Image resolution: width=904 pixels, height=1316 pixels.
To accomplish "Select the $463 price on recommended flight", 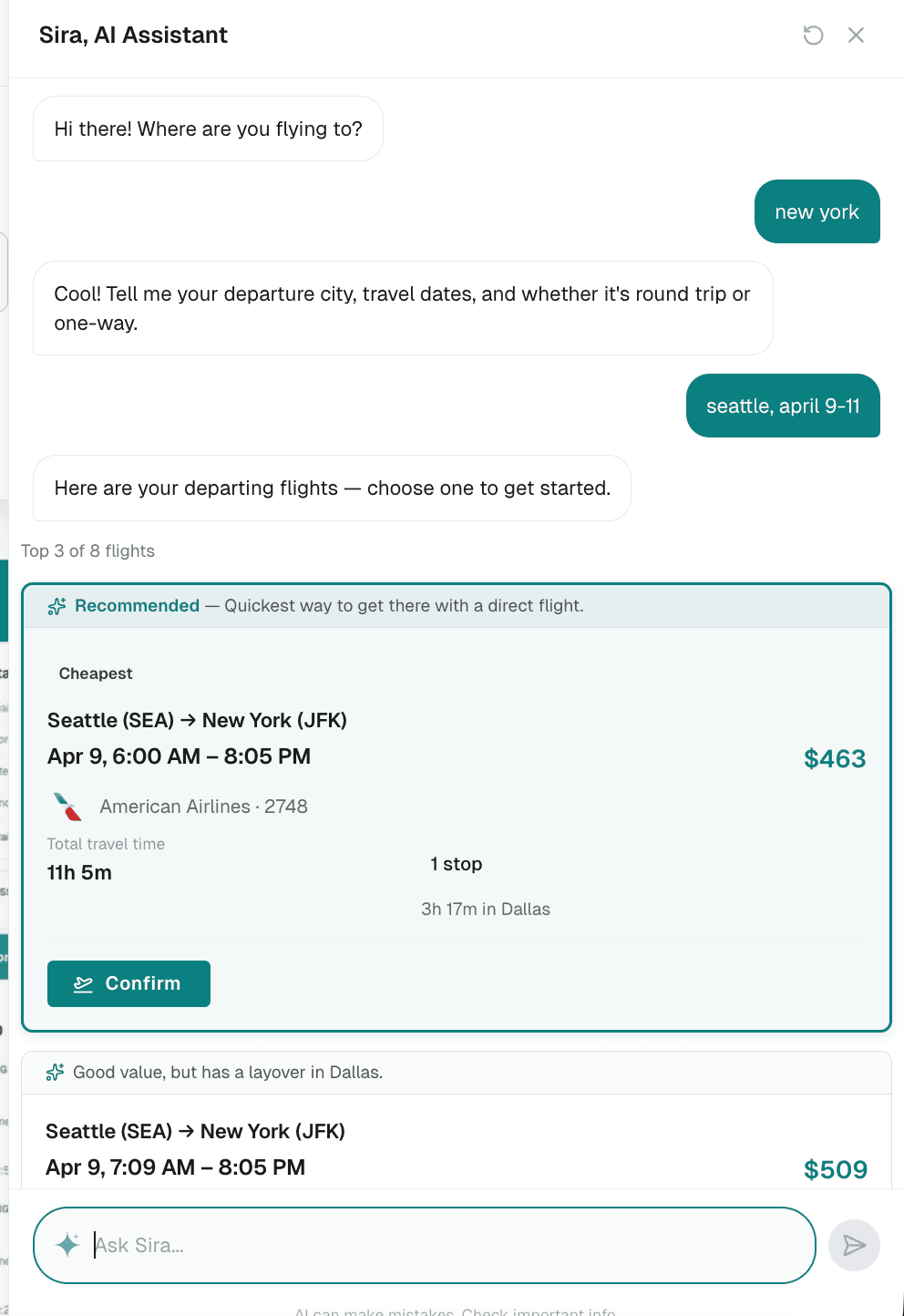I will [x=834, y=758].
